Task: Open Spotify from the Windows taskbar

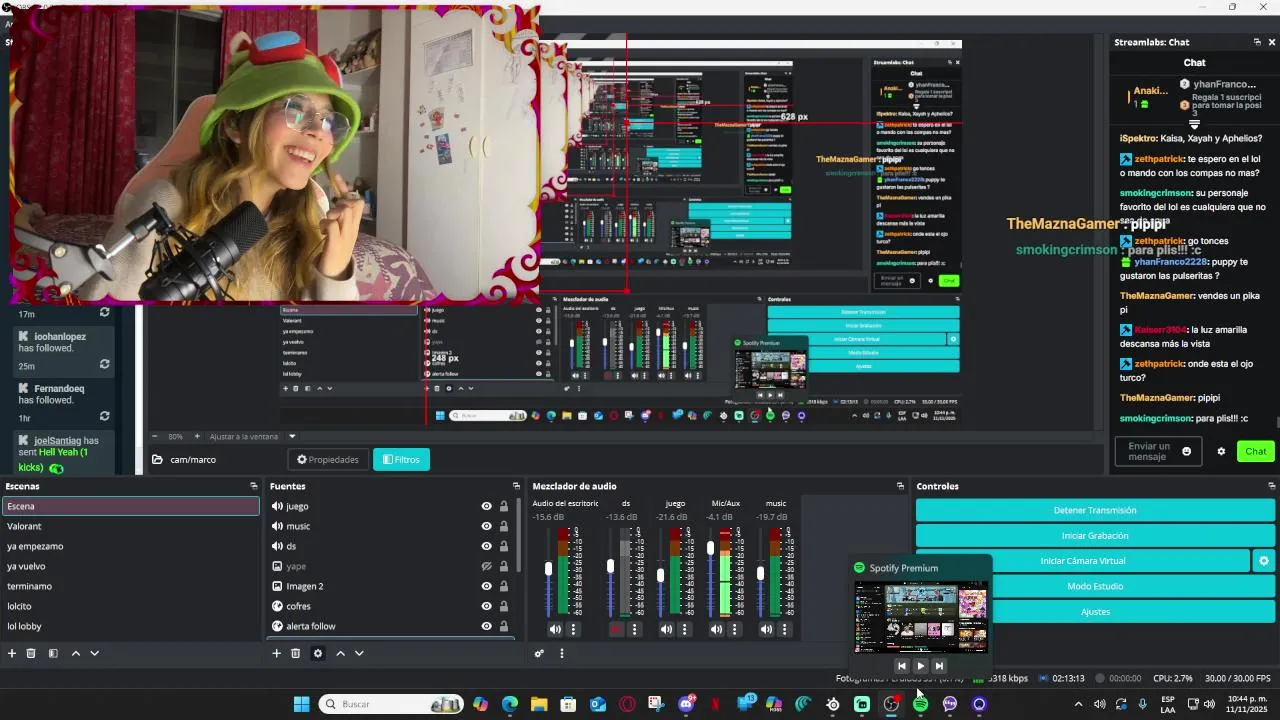Action: tap(920, 704)
